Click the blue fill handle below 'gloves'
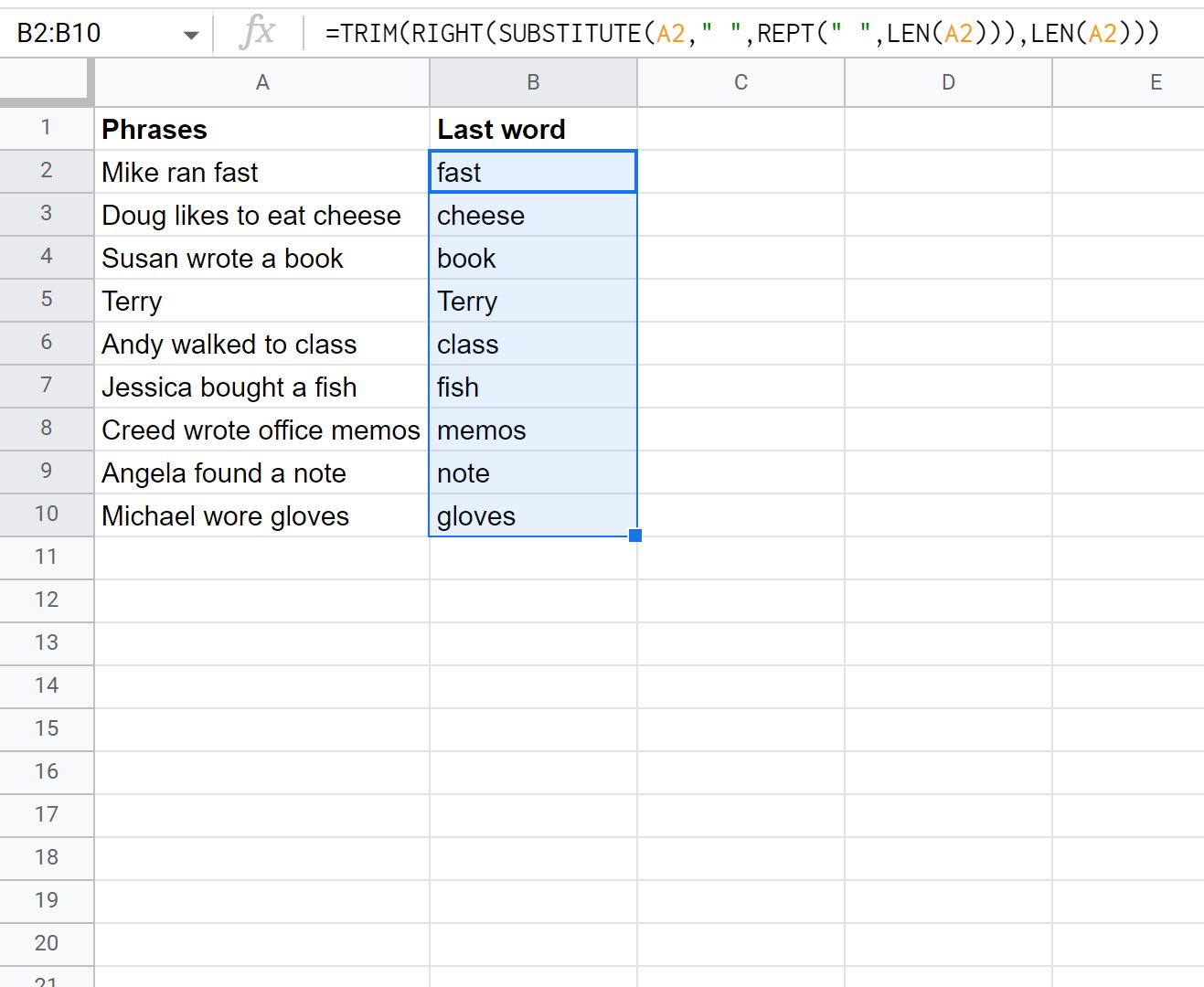 pos(635,536)
